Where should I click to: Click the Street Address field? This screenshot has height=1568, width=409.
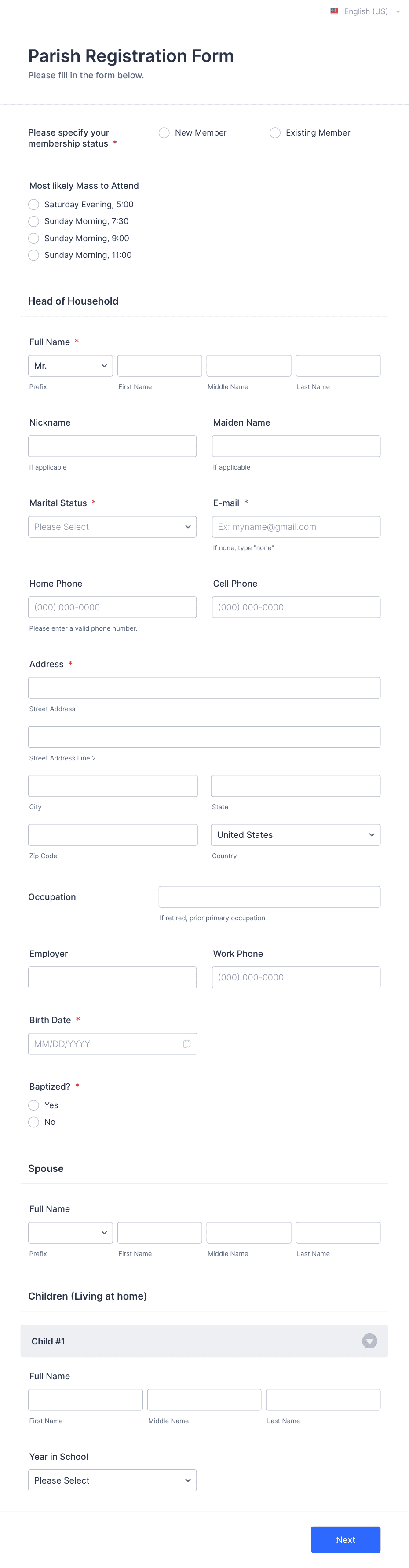pyautogui.click(x=204, y=687)
